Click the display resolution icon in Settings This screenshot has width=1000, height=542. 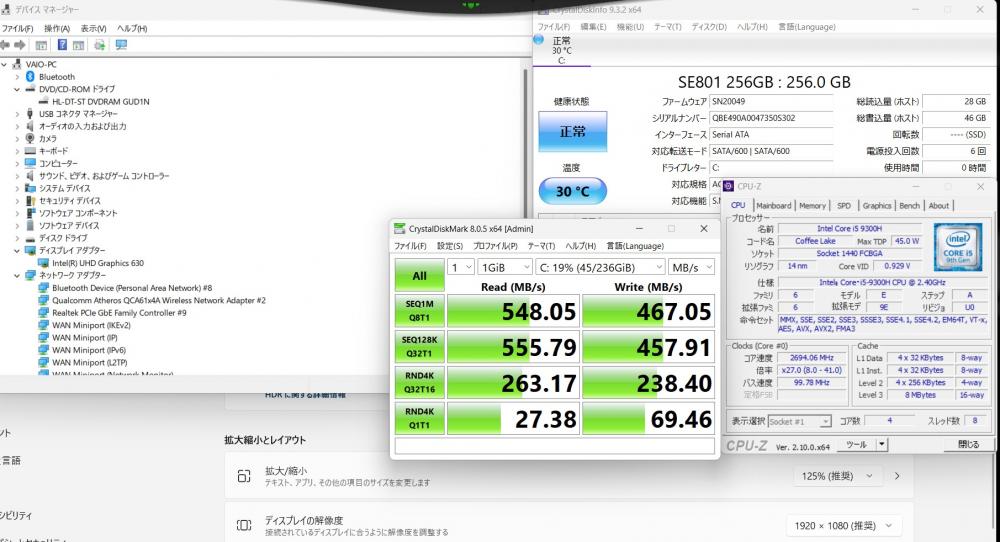(244, 525)
